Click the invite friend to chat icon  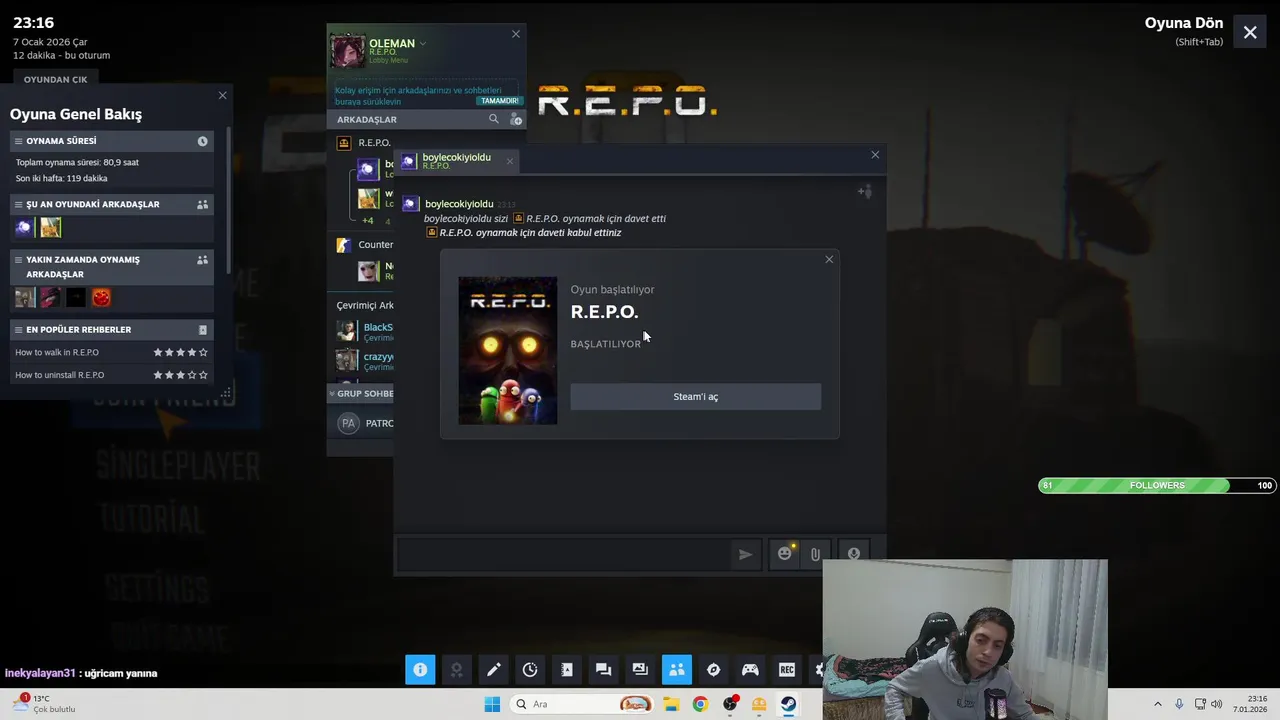[864, 191]
